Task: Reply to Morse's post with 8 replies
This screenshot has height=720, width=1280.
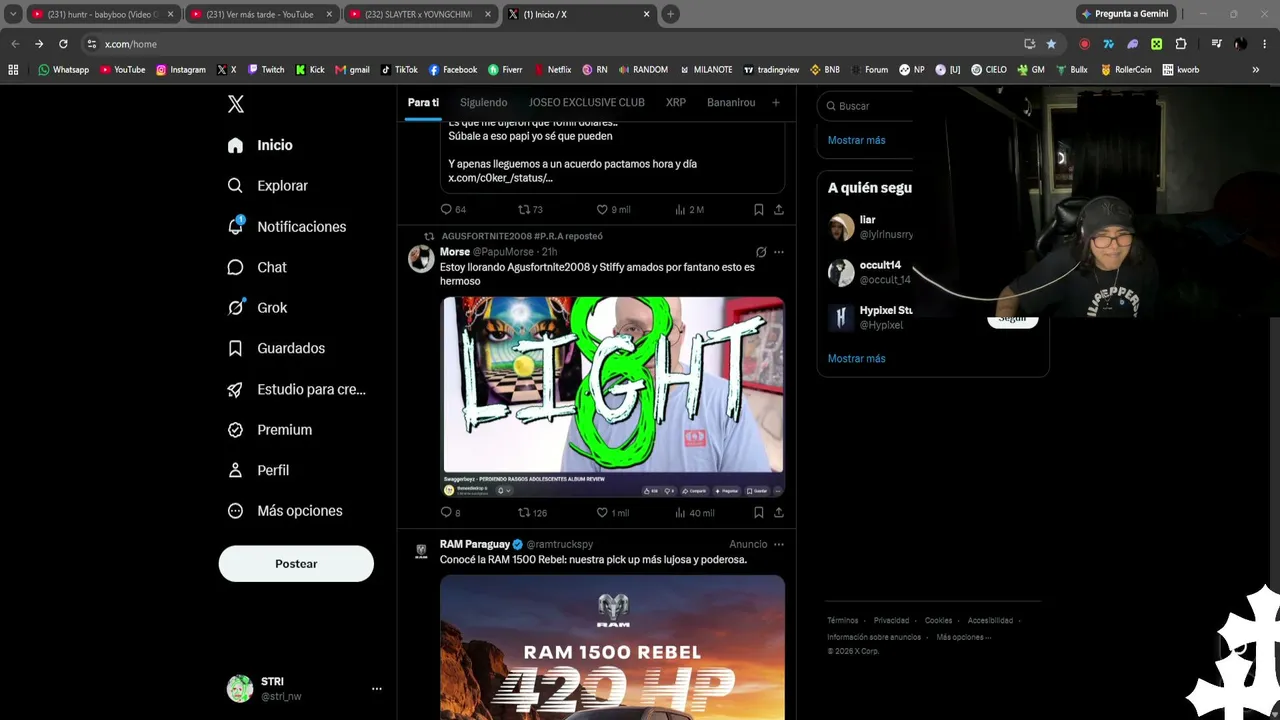Action: click(x=451, y=513)
